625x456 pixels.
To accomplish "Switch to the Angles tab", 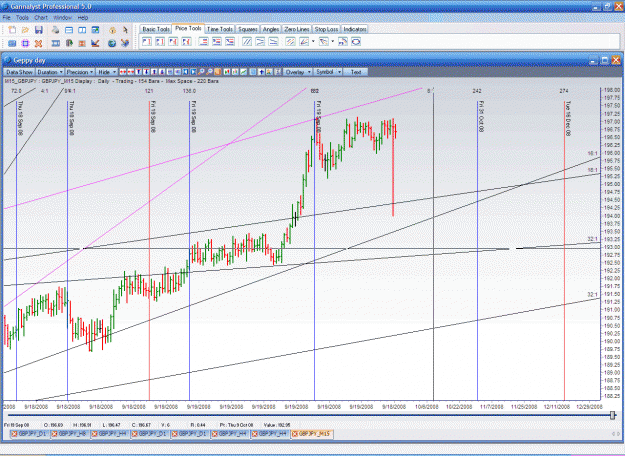I will (271, 29).
